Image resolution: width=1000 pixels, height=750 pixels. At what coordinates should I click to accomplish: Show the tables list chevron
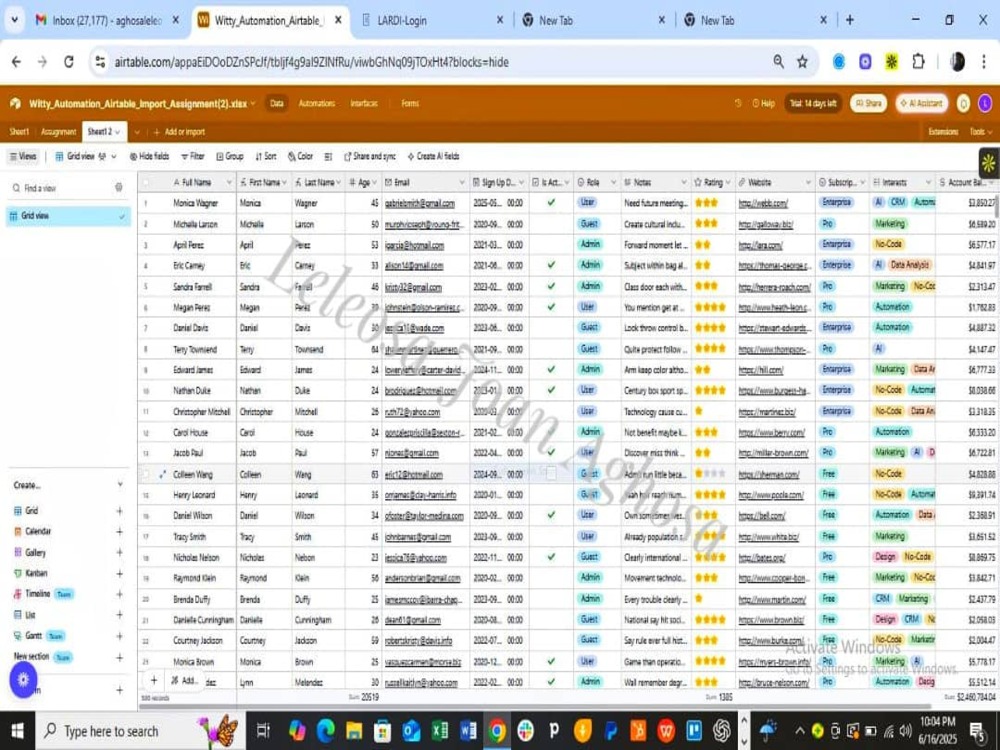(x=136, y=132)
